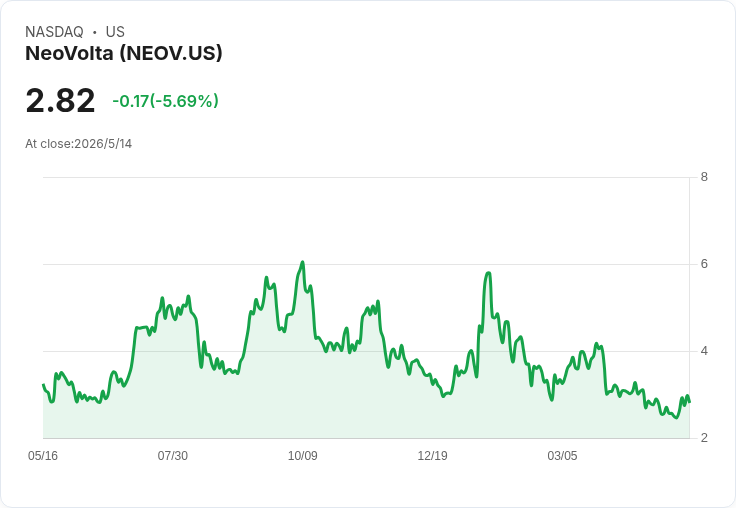Select the current price 2.82

click(x=60, y=100)
